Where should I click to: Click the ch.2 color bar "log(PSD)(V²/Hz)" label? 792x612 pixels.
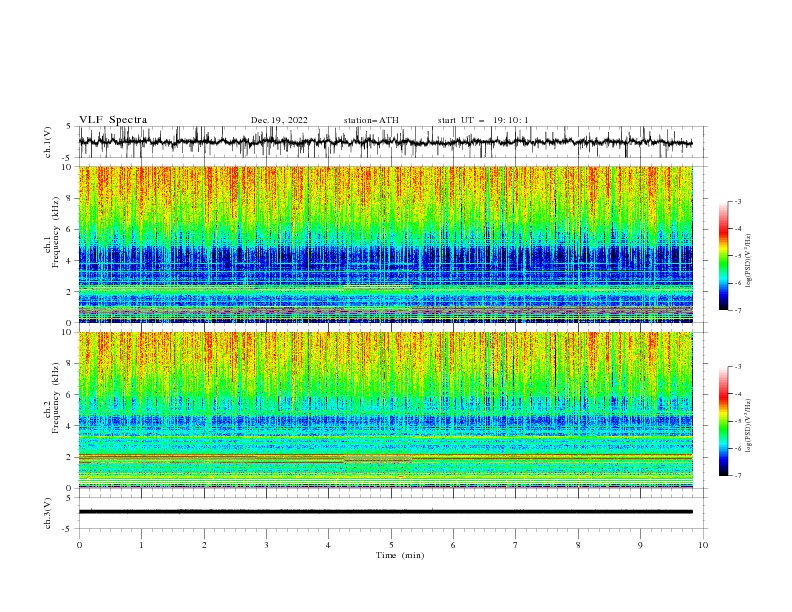(x=748, y=426)
